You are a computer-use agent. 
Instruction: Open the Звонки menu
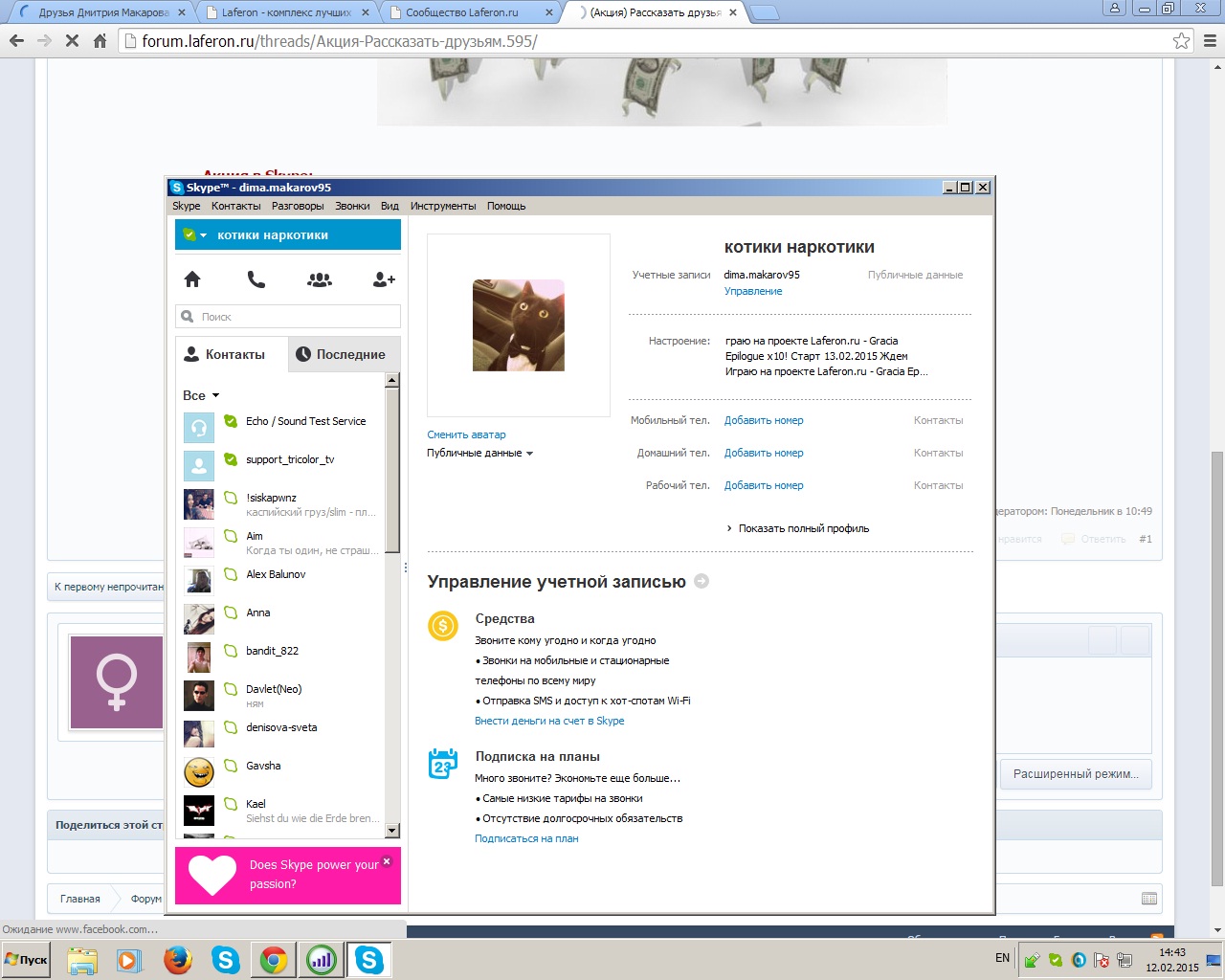(352, 206)
